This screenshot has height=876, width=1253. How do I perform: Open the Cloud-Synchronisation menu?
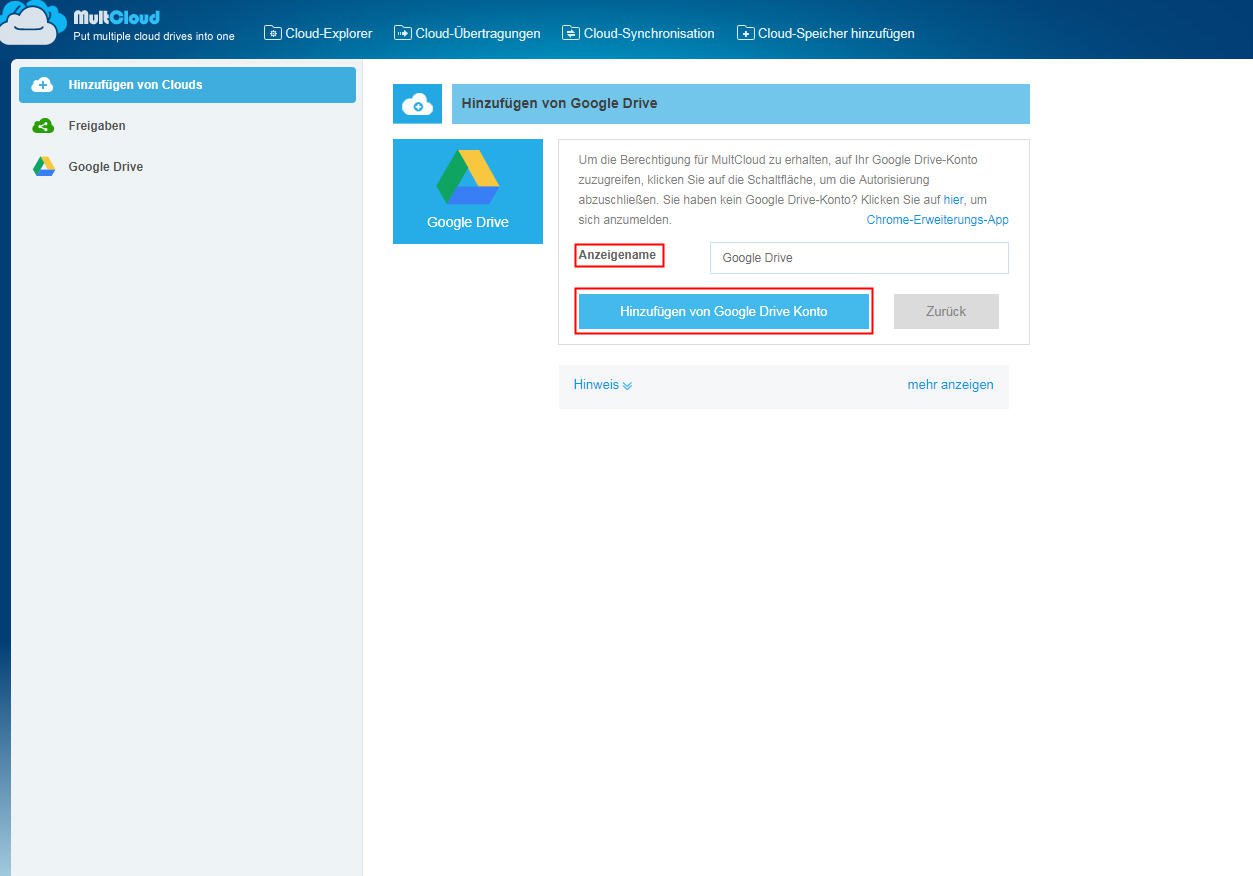click(x=638, y=33)
